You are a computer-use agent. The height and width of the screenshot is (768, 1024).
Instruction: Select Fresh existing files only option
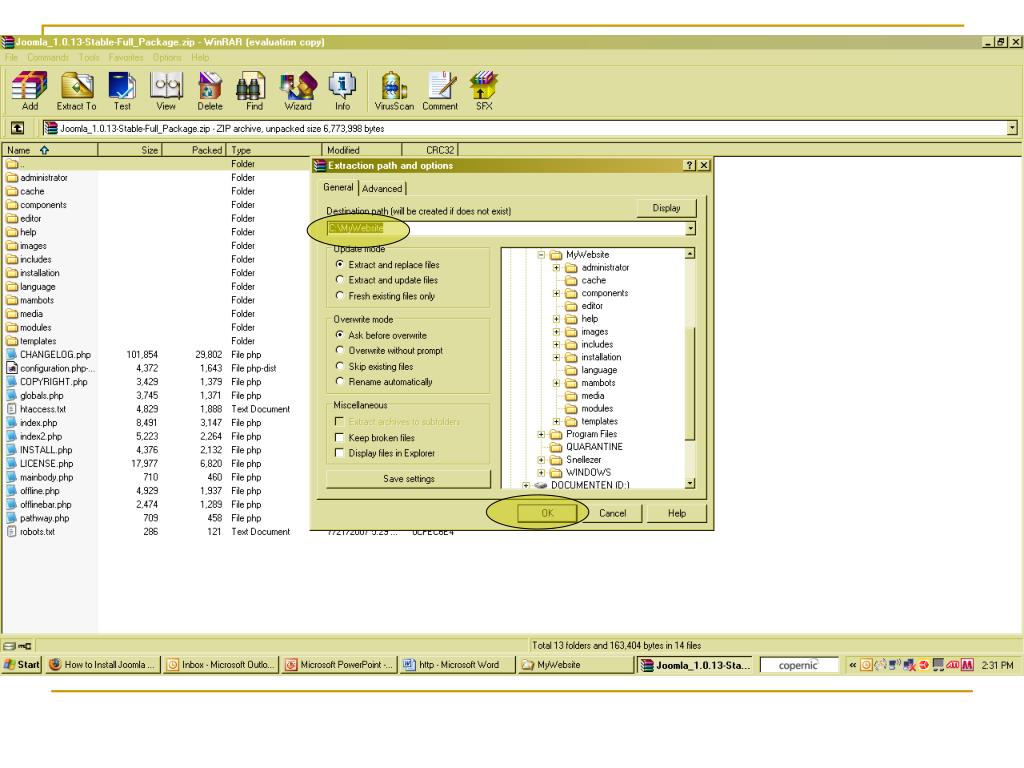click(x=340, y=296)
